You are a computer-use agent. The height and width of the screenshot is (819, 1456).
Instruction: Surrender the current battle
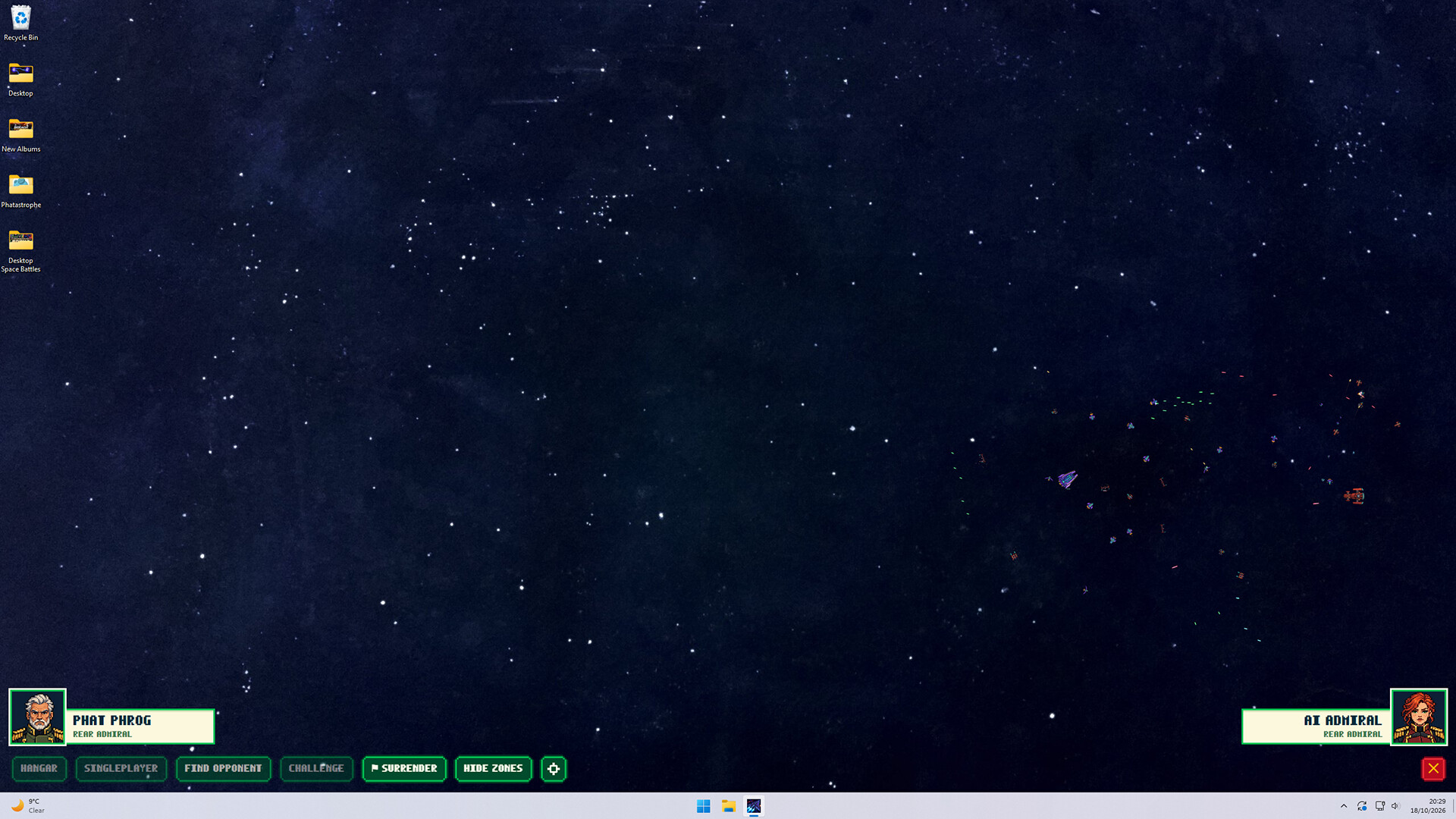pos(404,768)
